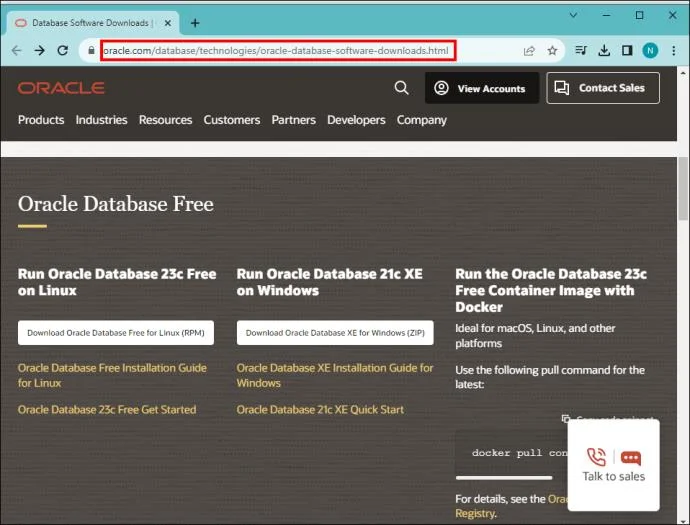Image resolution: width=690 pixels, height=525 pixels.
Task: Open Oracle Database 21c XE Quick Start link
Action: point(320,410)
